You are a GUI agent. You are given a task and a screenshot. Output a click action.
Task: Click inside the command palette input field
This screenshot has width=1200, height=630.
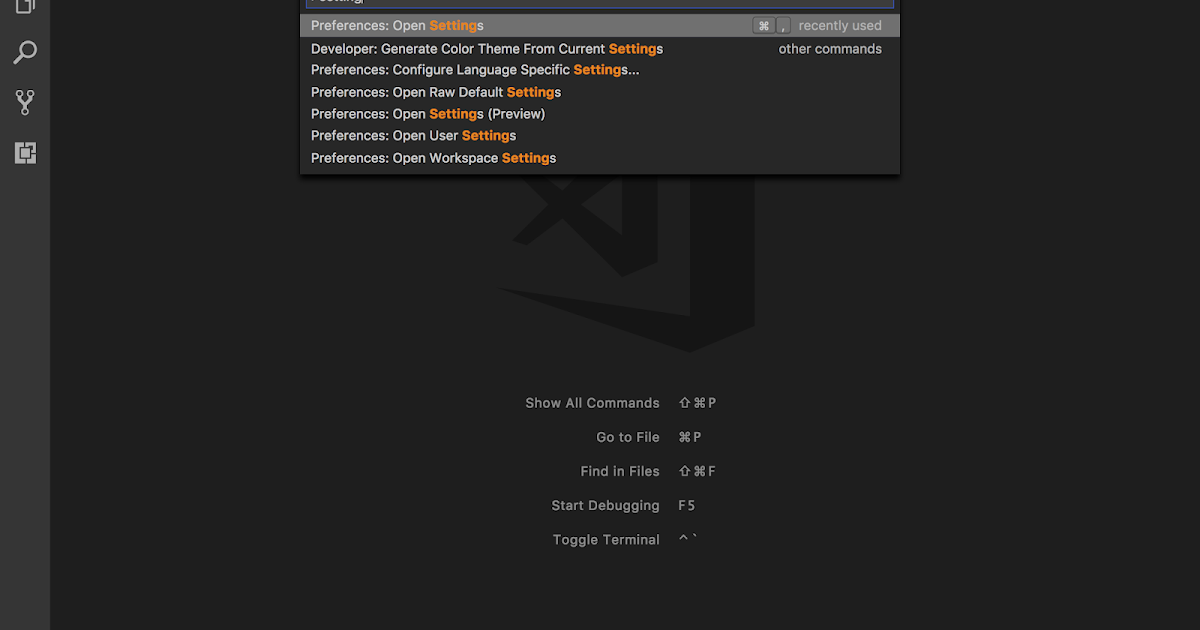pyautogui.click(x=600, y=2)
